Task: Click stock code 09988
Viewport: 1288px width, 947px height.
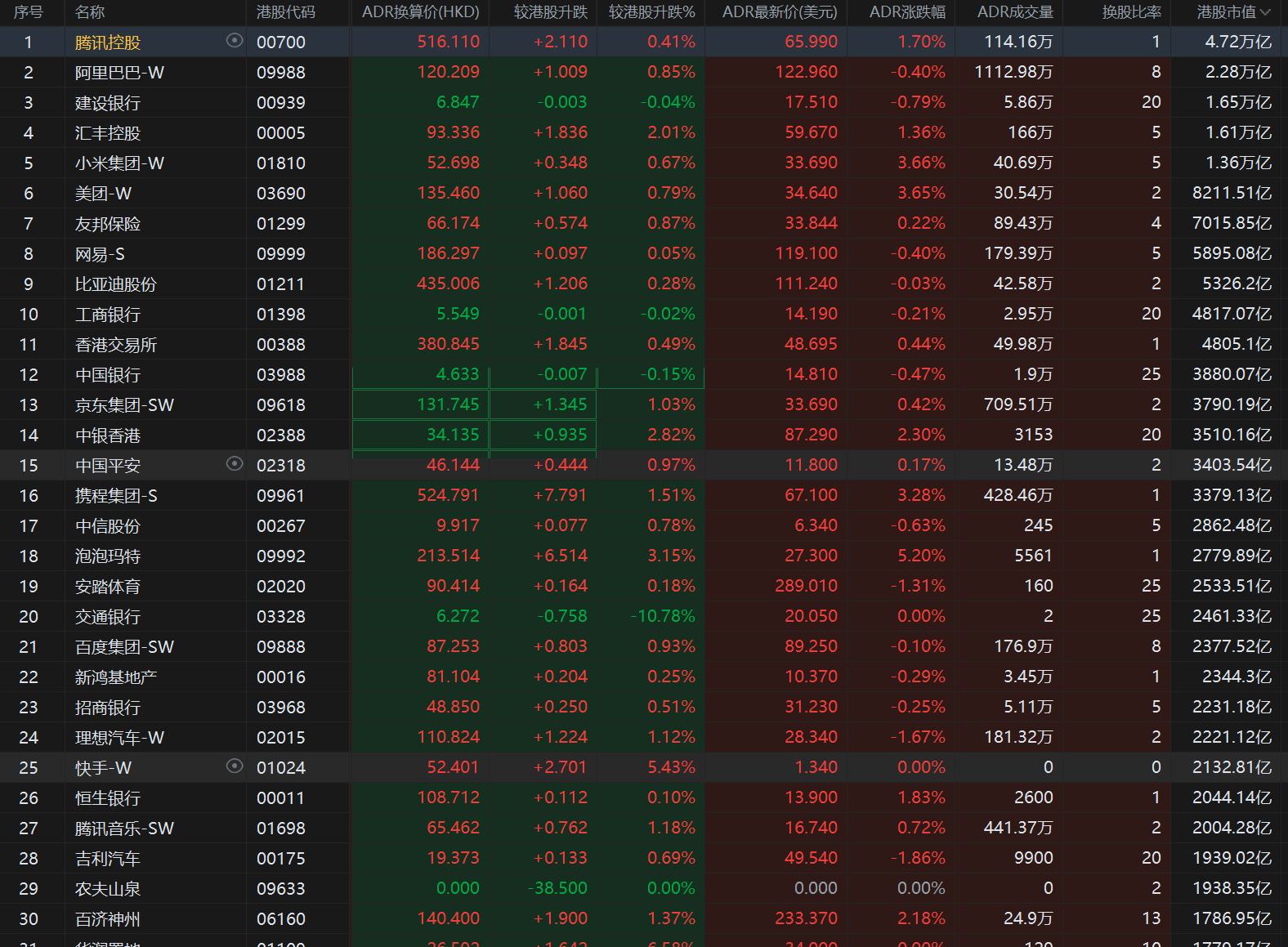Action: (x=281, y=72)
